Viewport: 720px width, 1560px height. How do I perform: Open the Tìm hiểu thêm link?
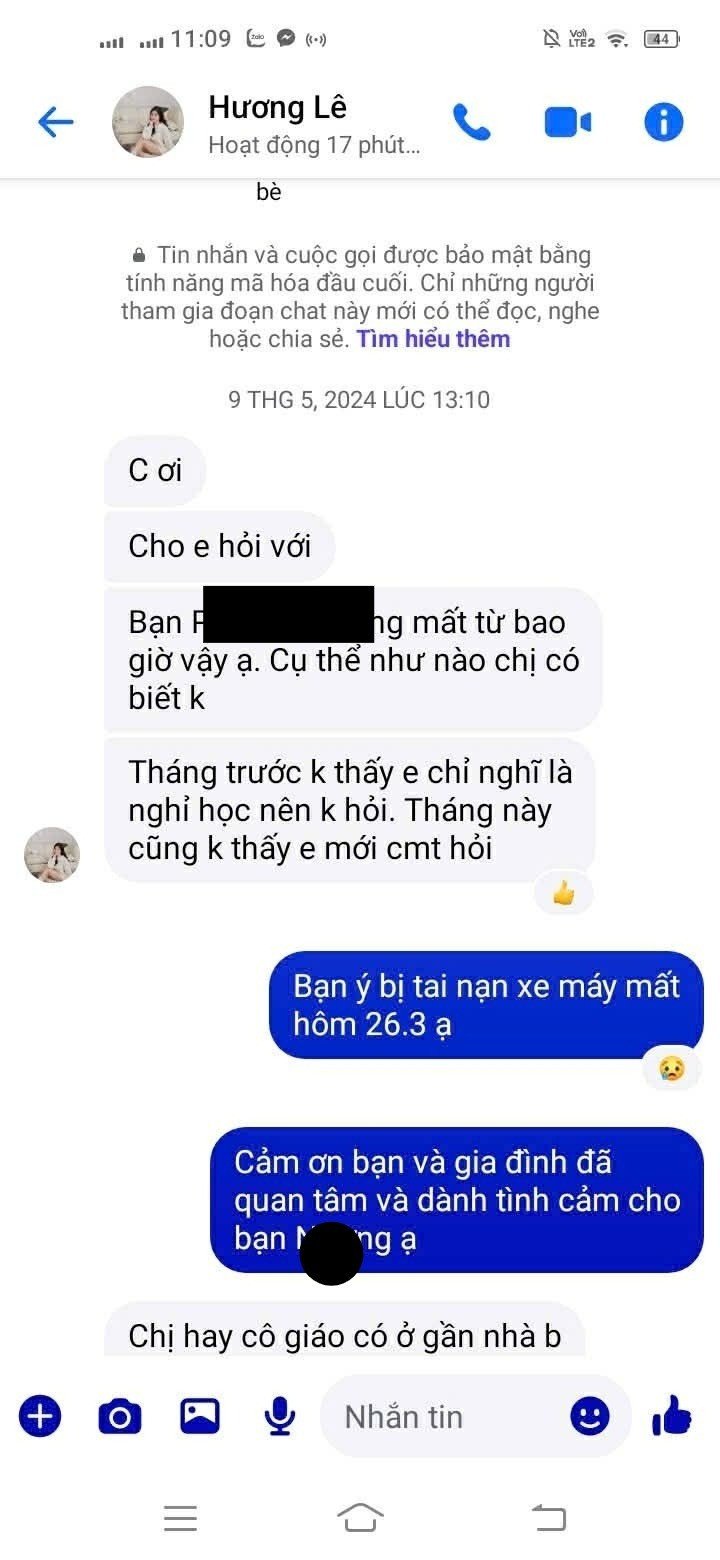[434, 339]
